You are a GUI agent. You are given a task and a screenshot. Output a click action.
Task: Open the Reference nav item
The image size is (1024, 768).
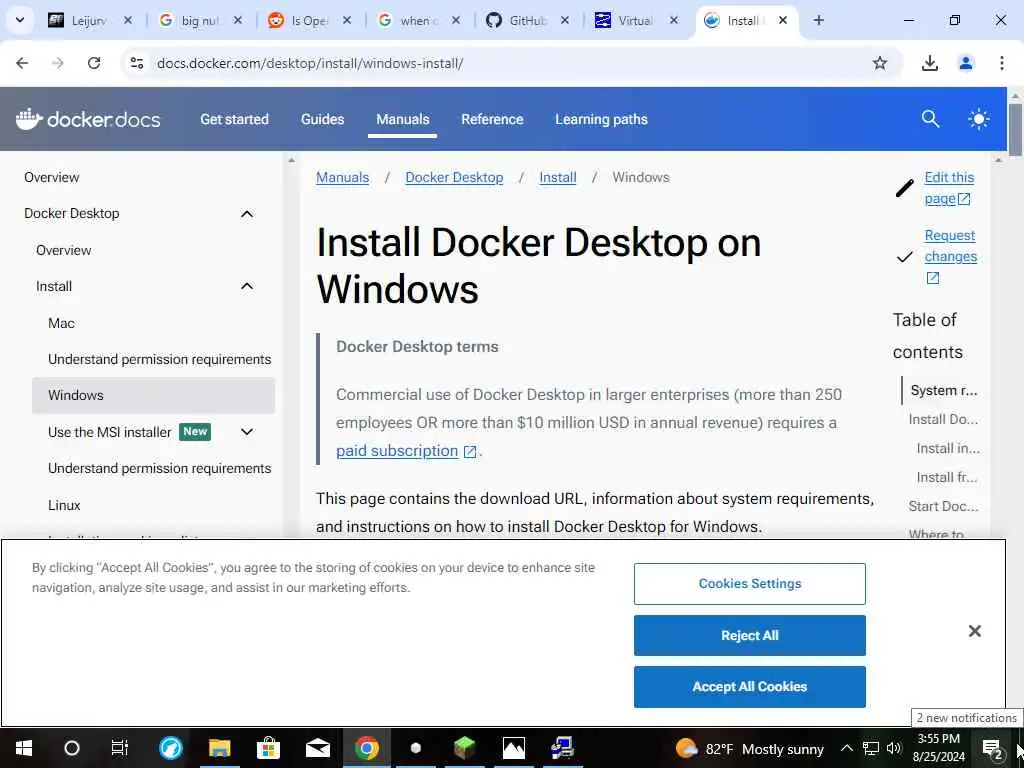pyautogui.click(x=492, y=120)
